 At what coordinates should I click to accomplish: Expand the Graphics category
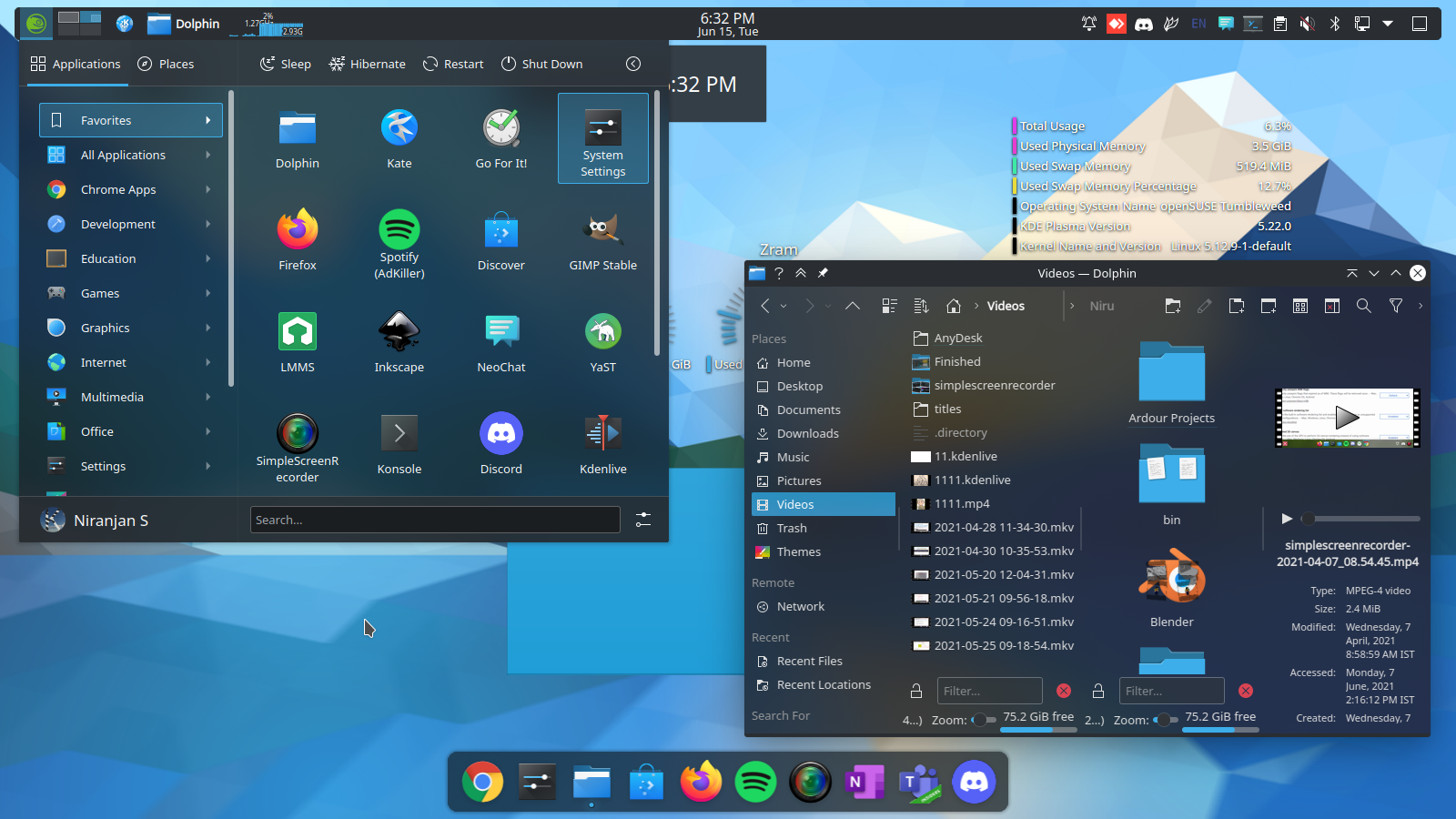pos(131,328)
